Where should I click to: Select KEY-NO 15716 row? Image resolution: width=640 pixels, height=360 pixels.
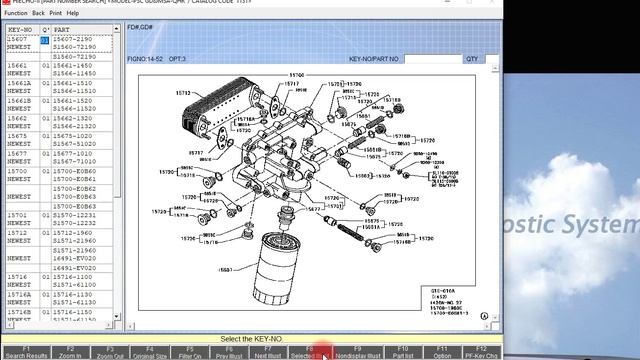point(59,281)
